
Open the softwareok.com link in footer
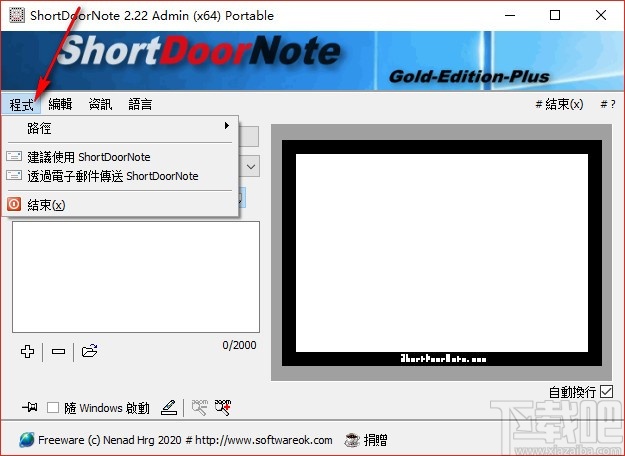click(263, 440)
